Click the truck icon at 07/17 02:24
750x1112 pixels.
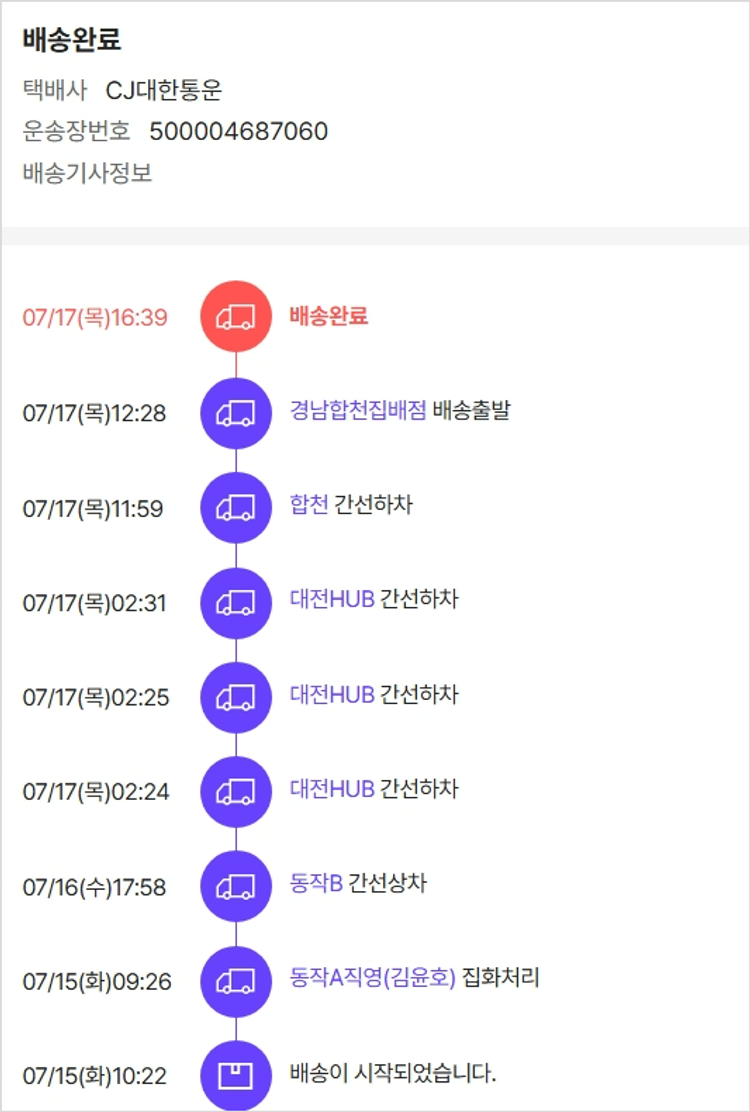(236, 791)
